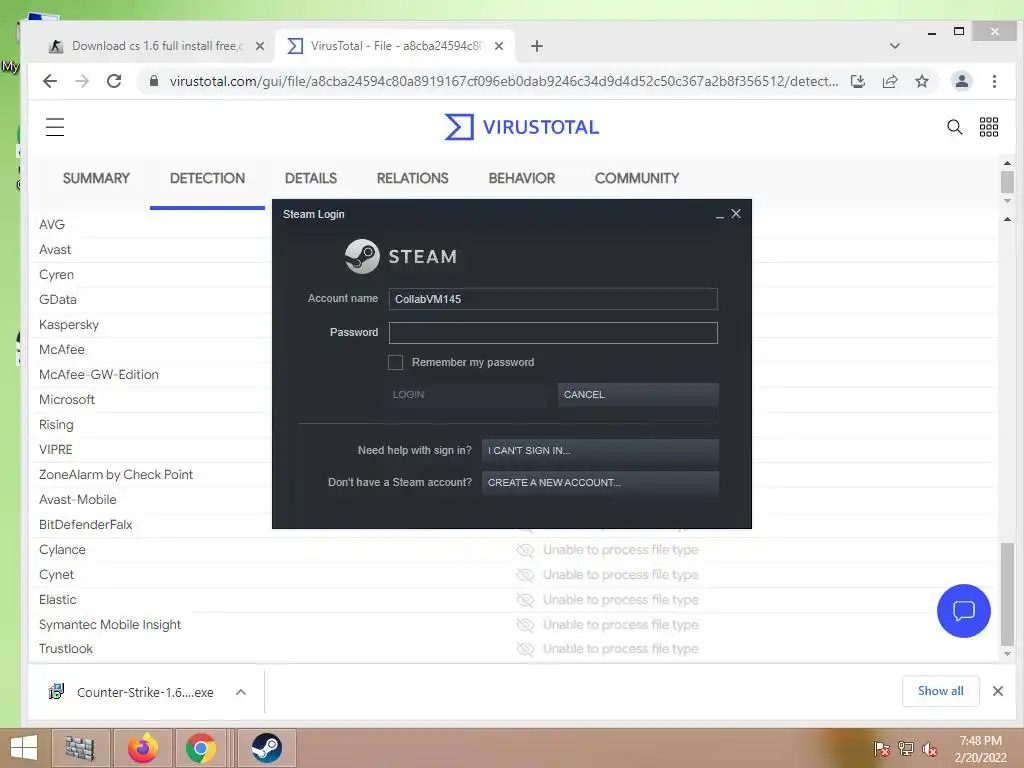Click the muted volume tray icon

(930, 749)
